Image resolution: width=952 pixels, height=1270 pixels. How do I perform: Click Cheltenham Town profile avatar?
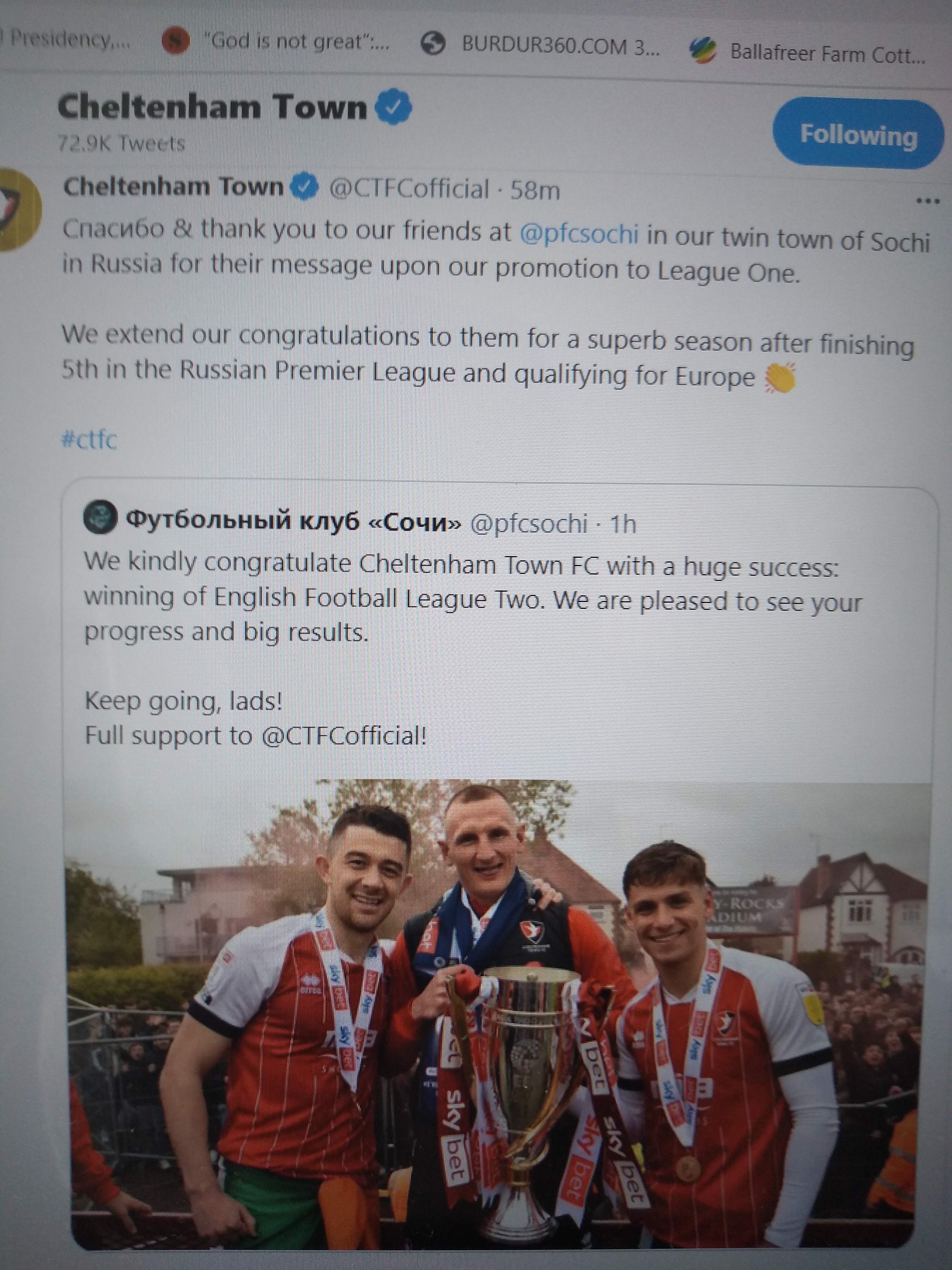(18, 209)
